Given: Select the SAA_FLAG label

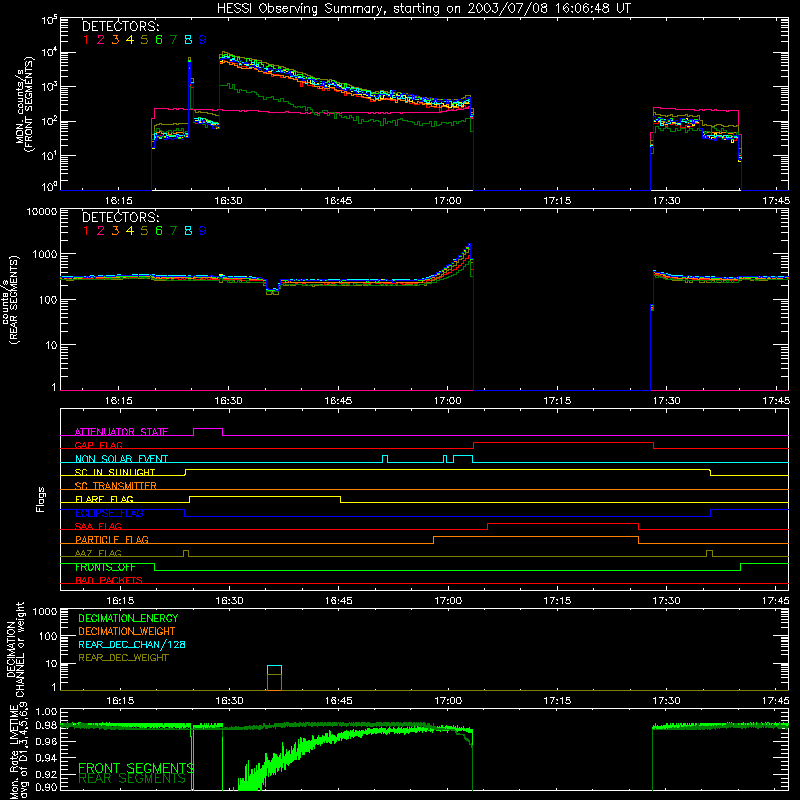Looking at the screenshot, I should pos(98,526).
